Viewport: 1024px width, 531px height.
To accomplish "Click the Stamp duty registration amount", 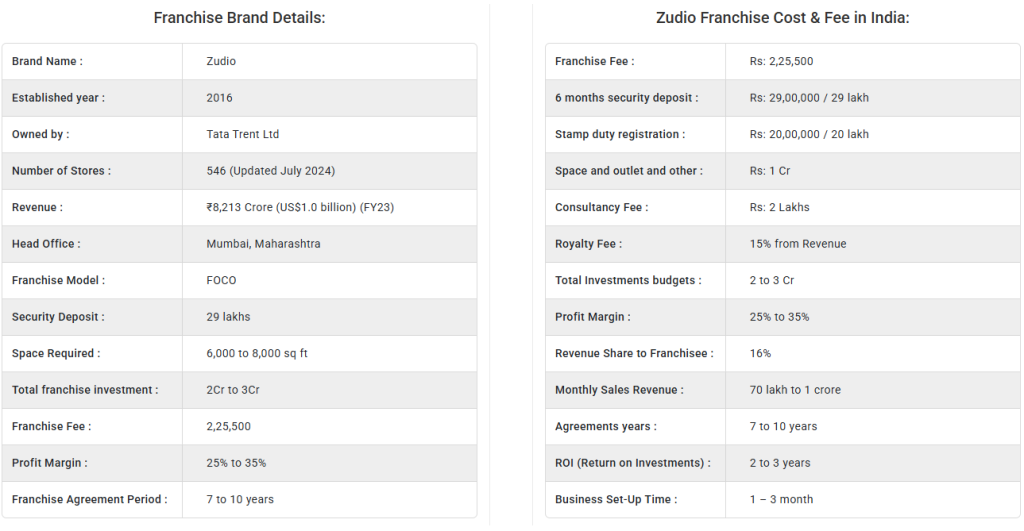I will (809, 134).
